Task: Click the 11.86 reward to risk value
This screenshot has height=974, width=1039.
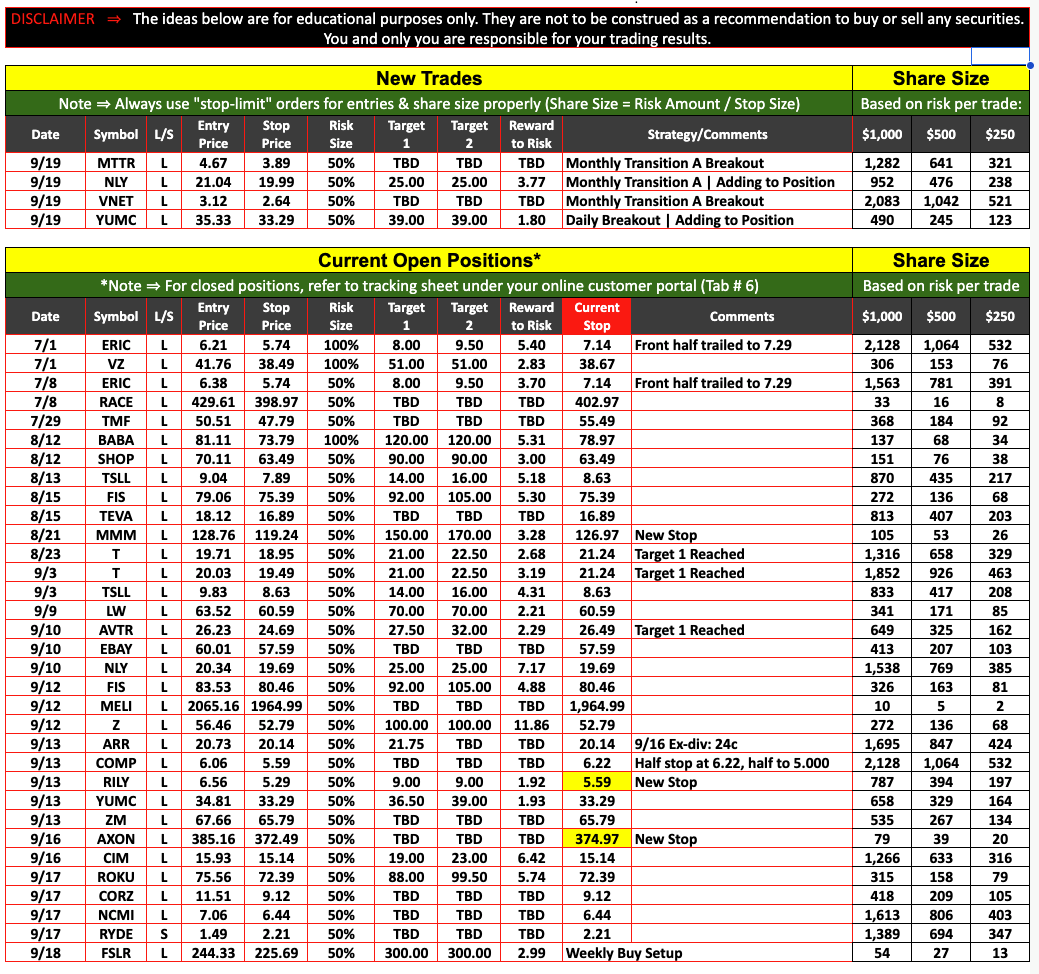Action: (531, 725)
